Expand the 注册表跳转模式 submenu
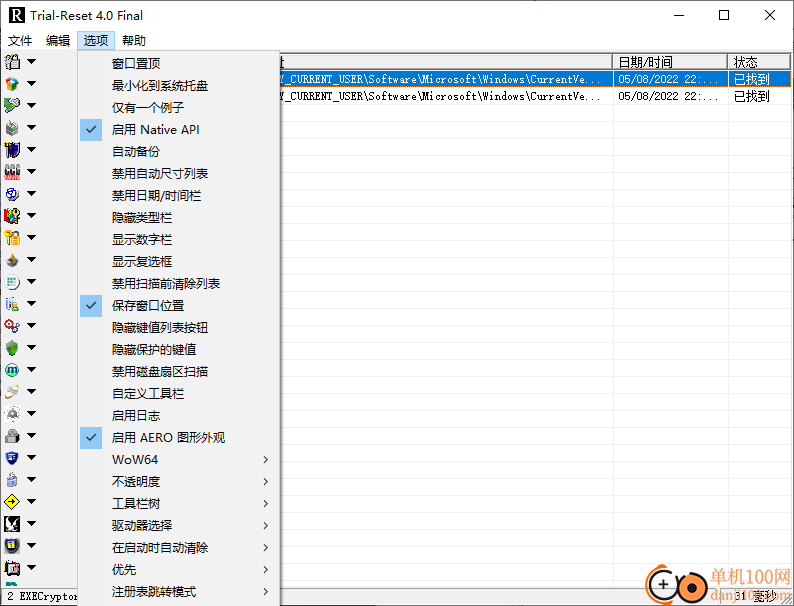 click(179, 592)
